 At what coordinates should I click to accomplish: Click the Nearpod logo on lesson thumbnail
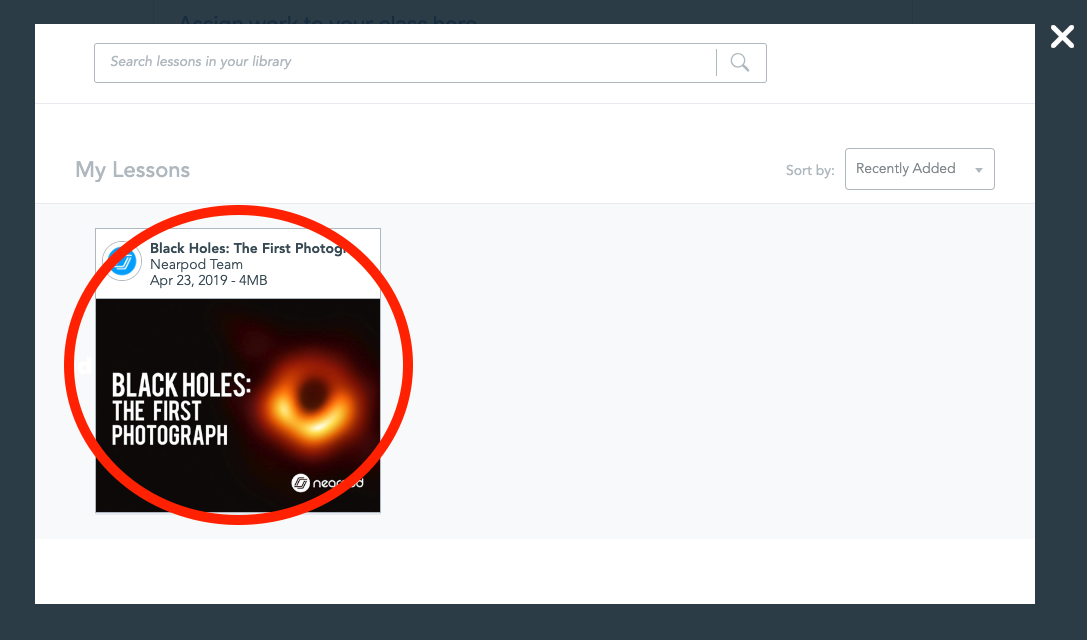328,483
